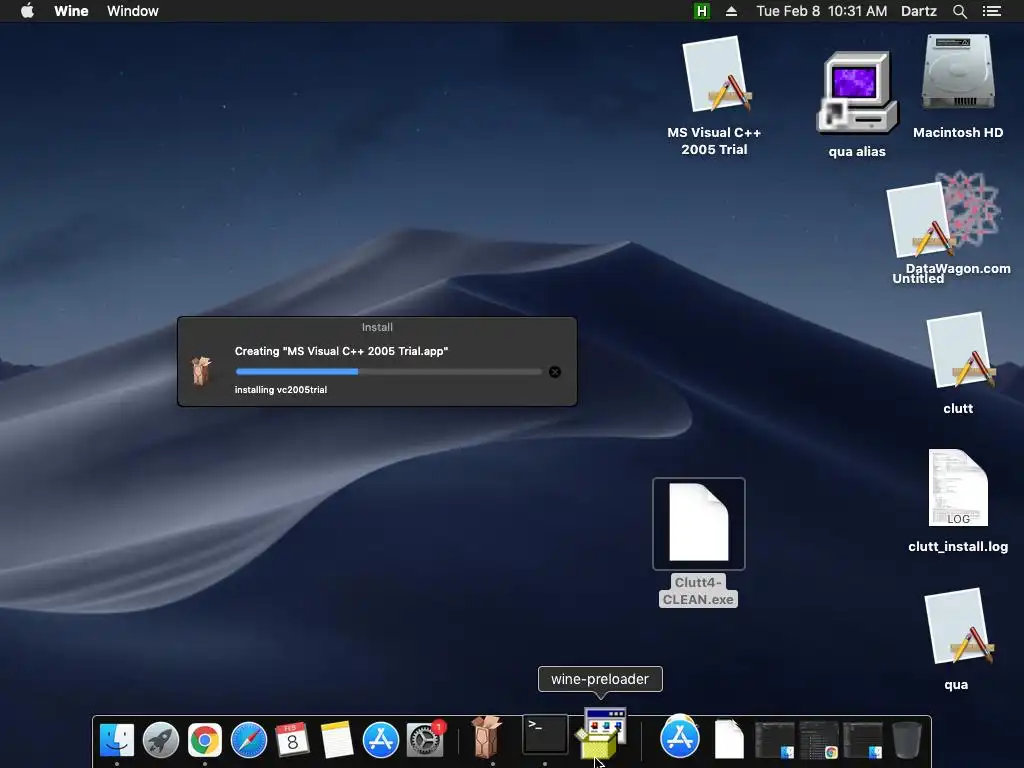Select the qua alias desktop icon
The image size is (1024, 768).
857,93
